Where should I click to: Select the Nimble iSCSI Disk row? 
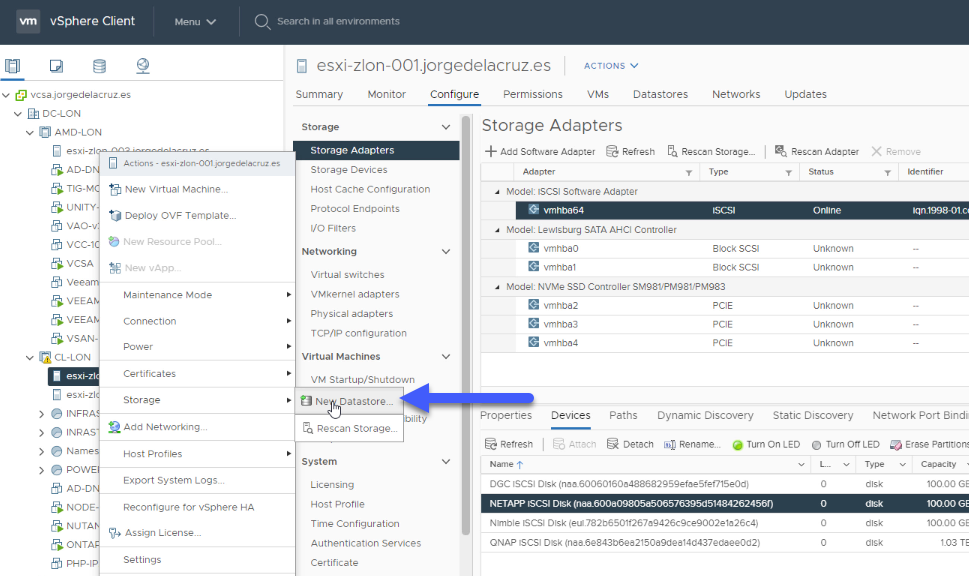[x=724, y=523]
